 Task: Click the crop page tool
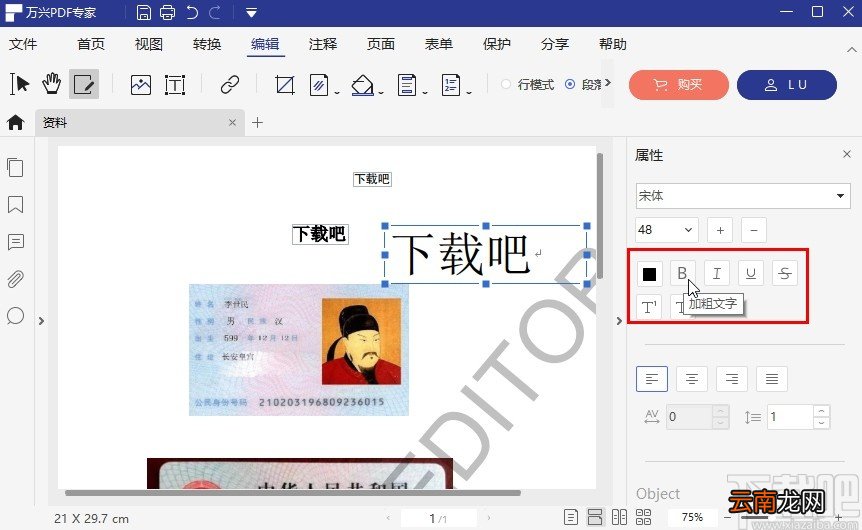tap(285, 85)
